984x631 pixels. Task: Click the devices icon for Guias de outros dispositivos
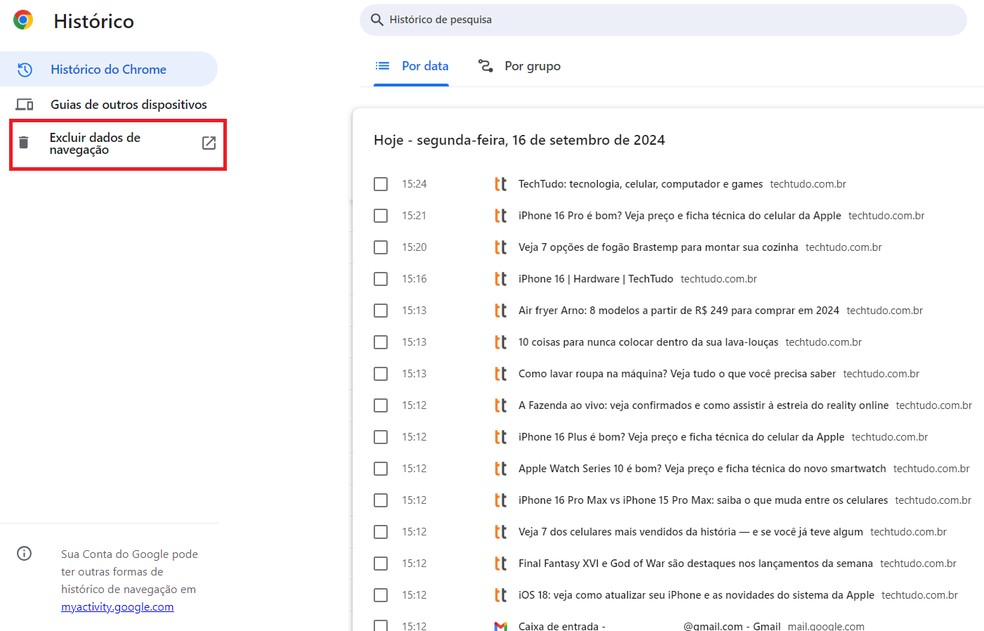coord(25,105)
